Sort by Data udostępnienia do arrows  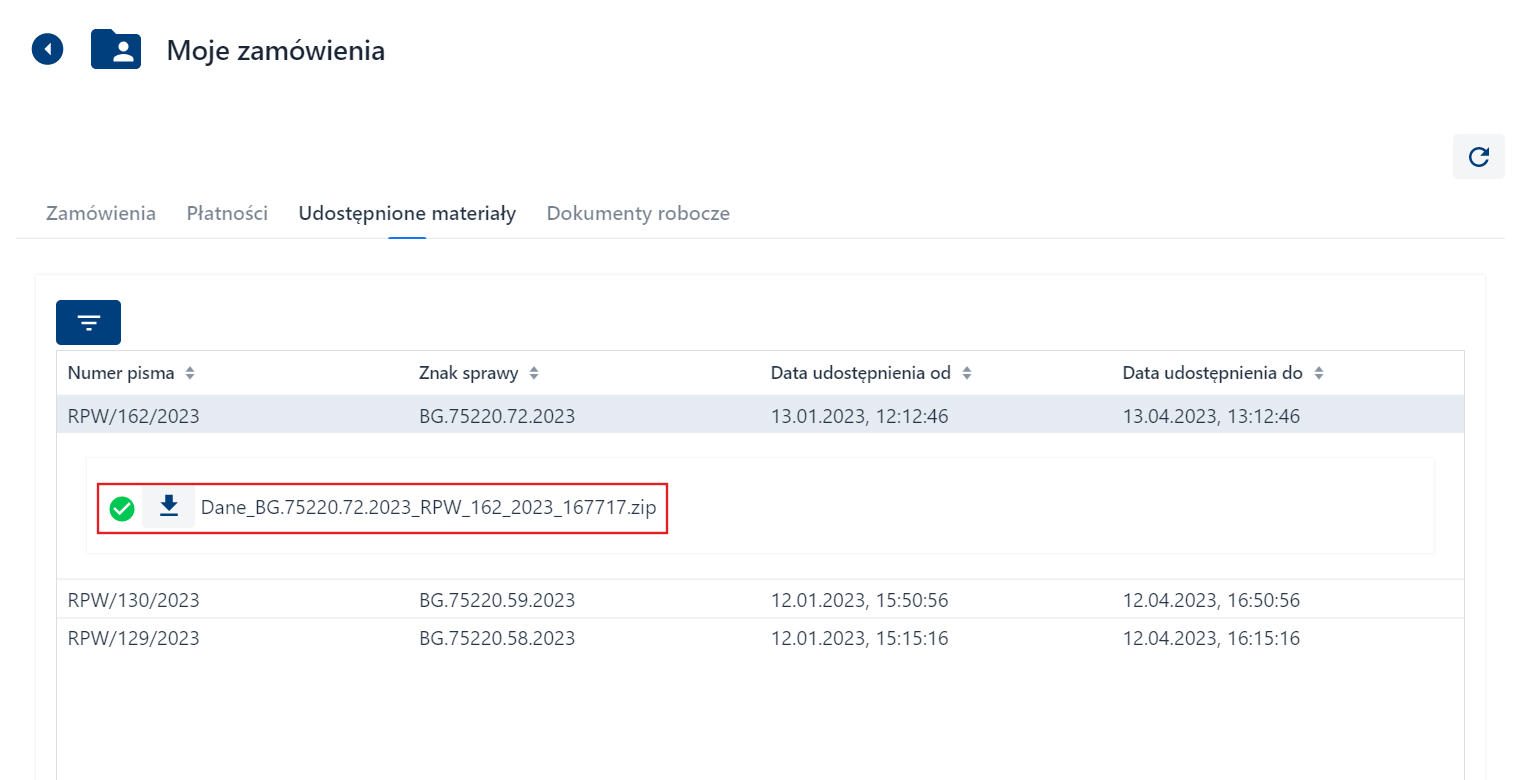tap(1319, 373)
